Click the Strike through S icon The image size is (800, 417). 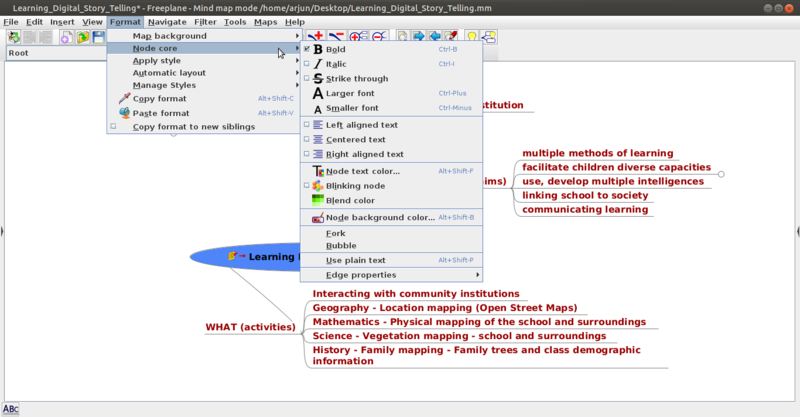pyautogui.click(x=318, y=79)
